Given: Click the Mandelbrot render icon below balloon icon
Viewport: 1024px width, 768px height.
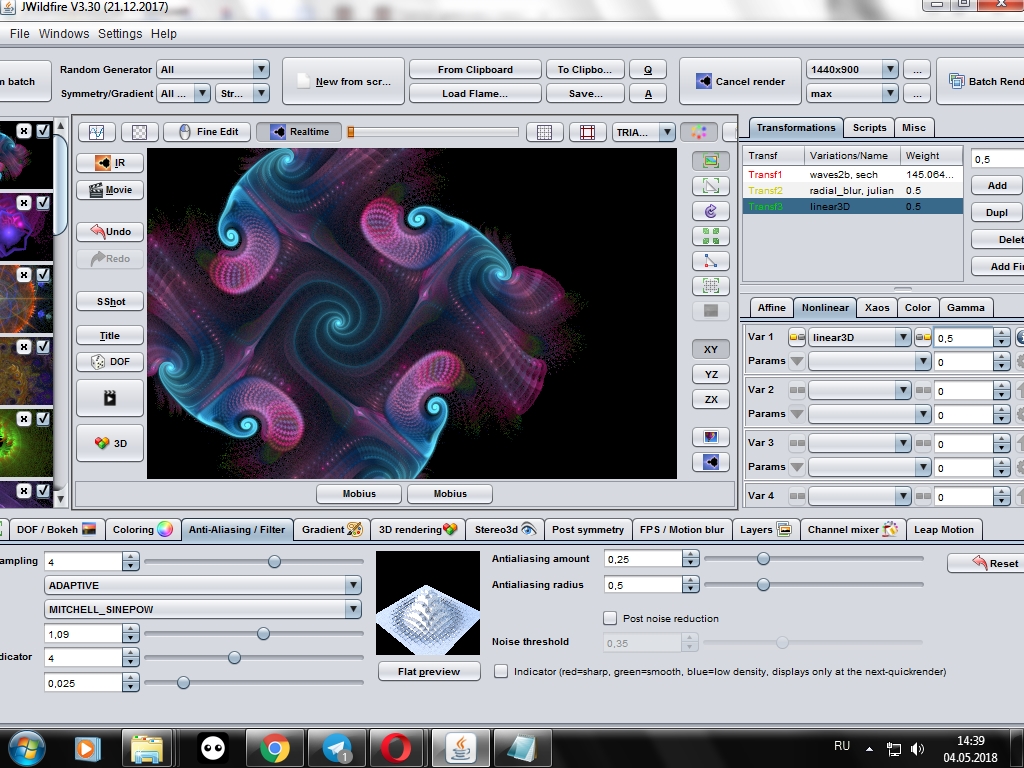Looking at the screenshot, I should point(711,462).
